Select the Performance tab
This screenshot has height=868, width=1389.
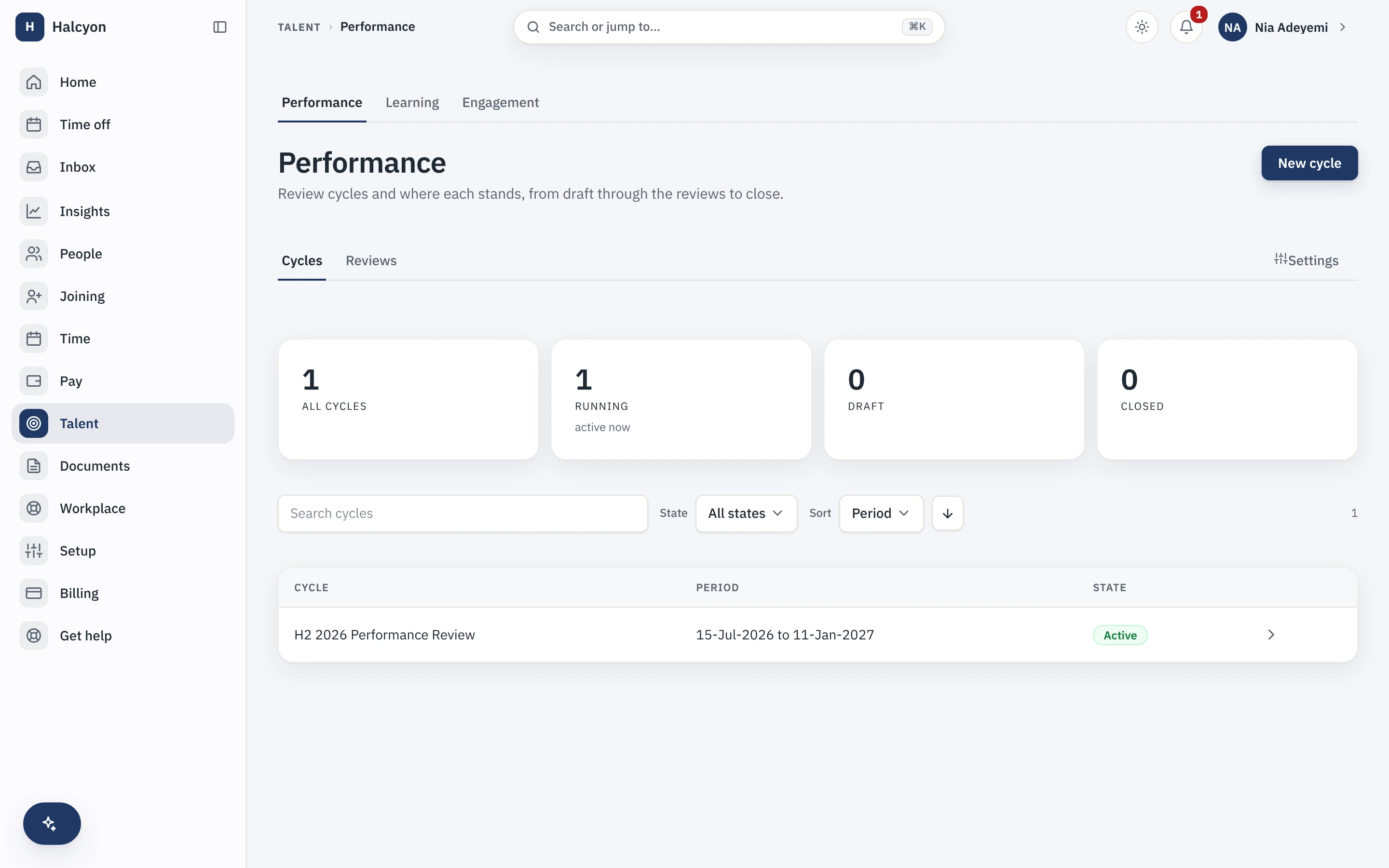tap(322, 103)
